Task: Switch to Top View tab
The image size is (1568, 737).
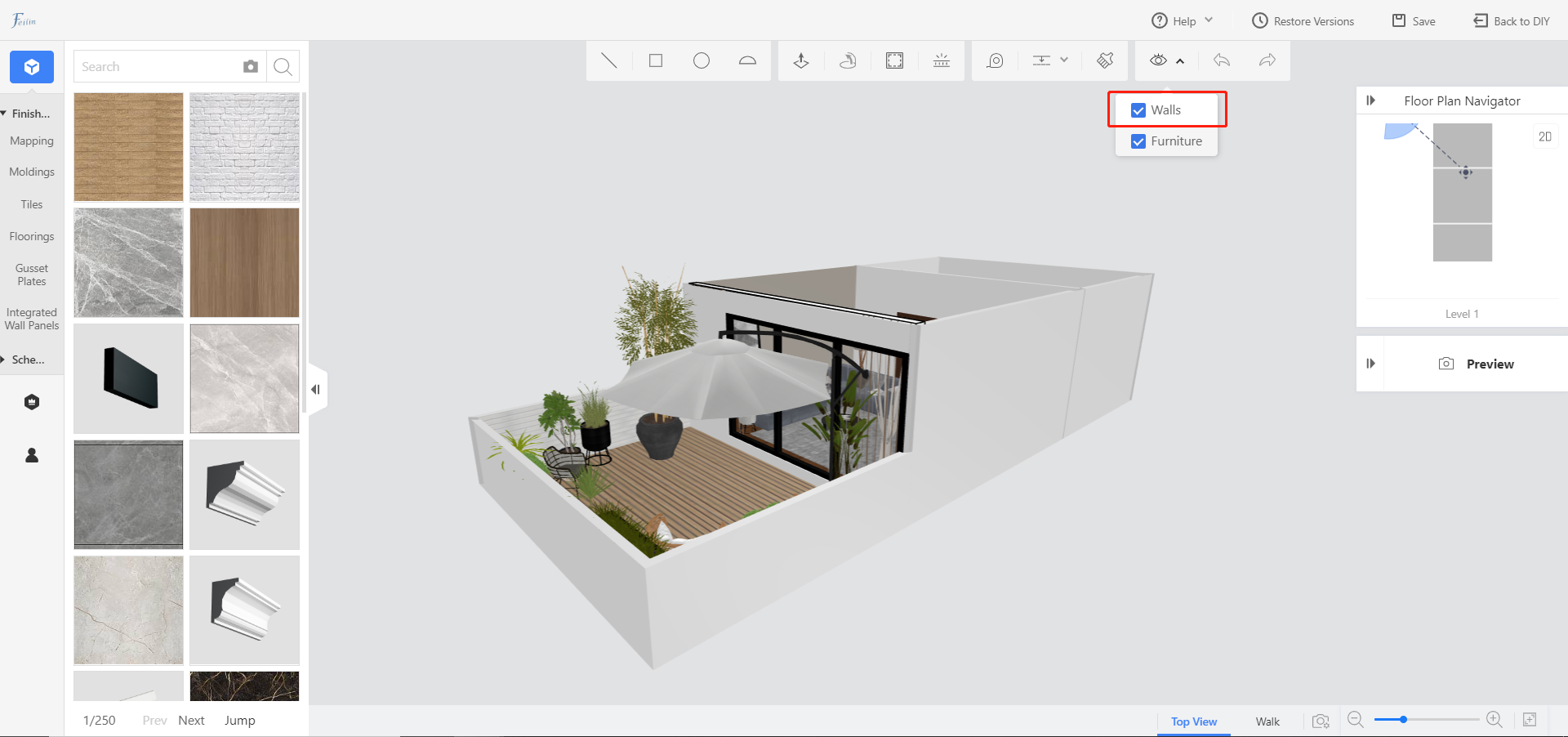Action: tap(1194, 721)
